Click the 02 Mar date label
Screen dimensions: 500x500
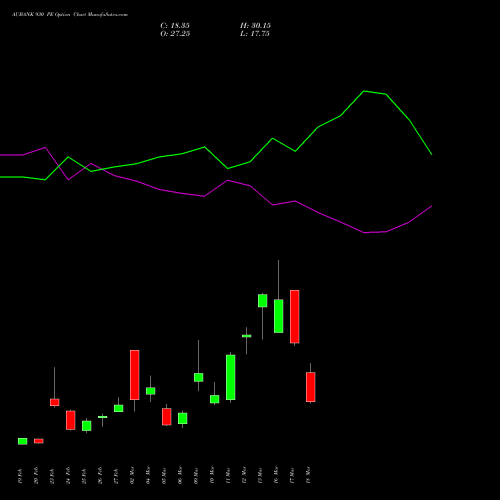132,475
